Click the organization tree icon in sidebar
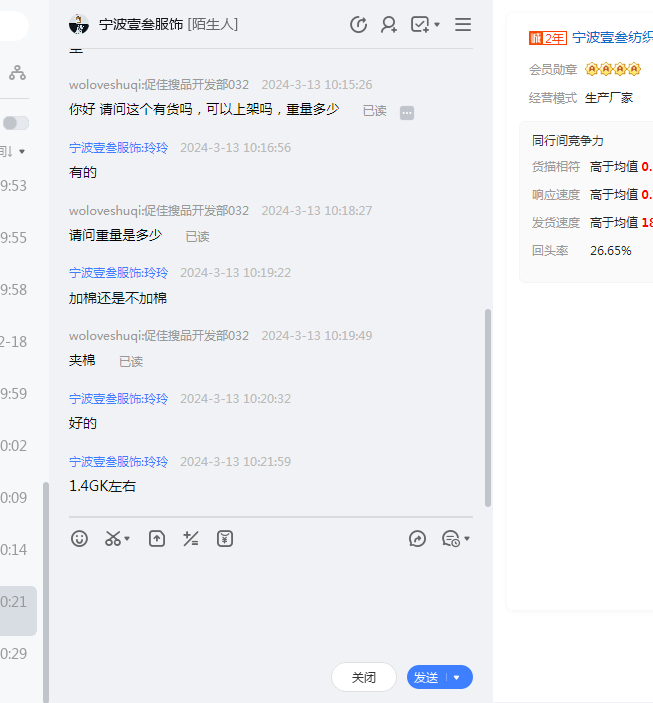The width and height of the screenshot is (653, 703). 17,73
